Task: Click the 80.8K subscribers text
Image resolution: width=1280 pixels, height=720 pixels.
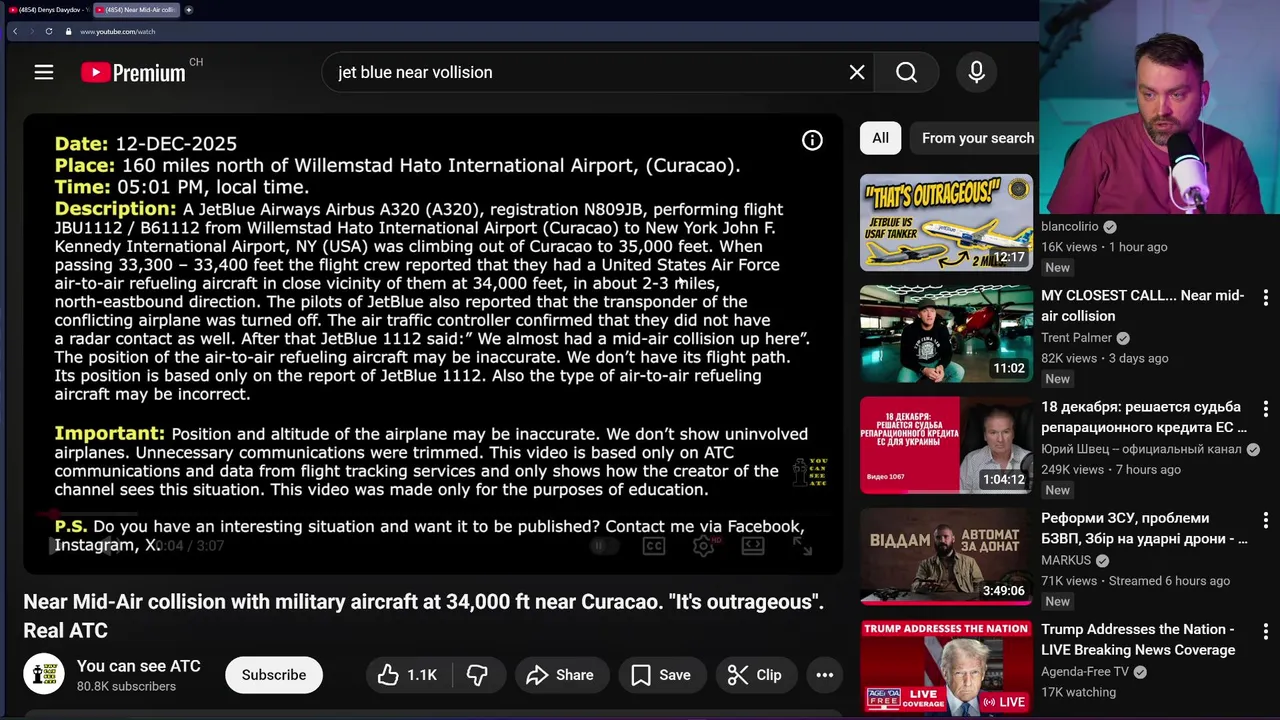Action: [x=126, y=686]
